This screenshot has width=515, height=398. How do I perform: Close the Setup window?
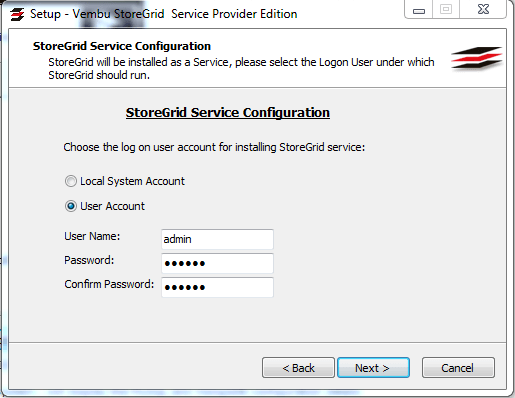click(x=483, y=9)
